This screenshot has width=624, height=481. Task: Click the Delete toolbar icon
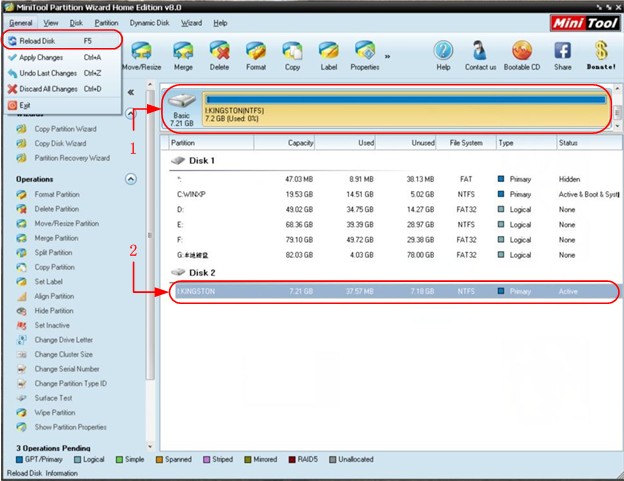[219, 51]
